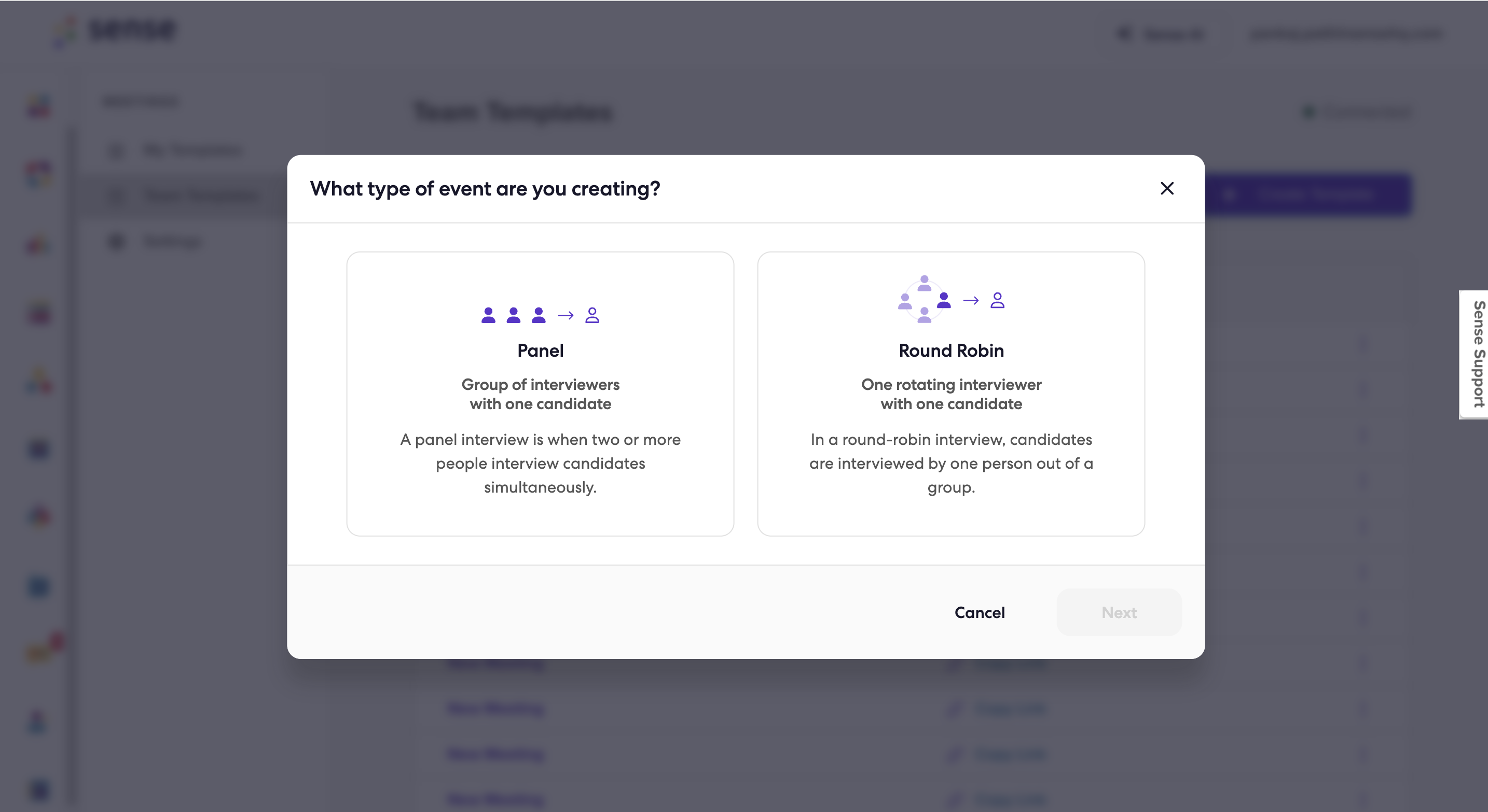Screen dimensions: 1488x812
Task: Click the rotating-interviewers Round Robin icon
Action: pos(925,300)
